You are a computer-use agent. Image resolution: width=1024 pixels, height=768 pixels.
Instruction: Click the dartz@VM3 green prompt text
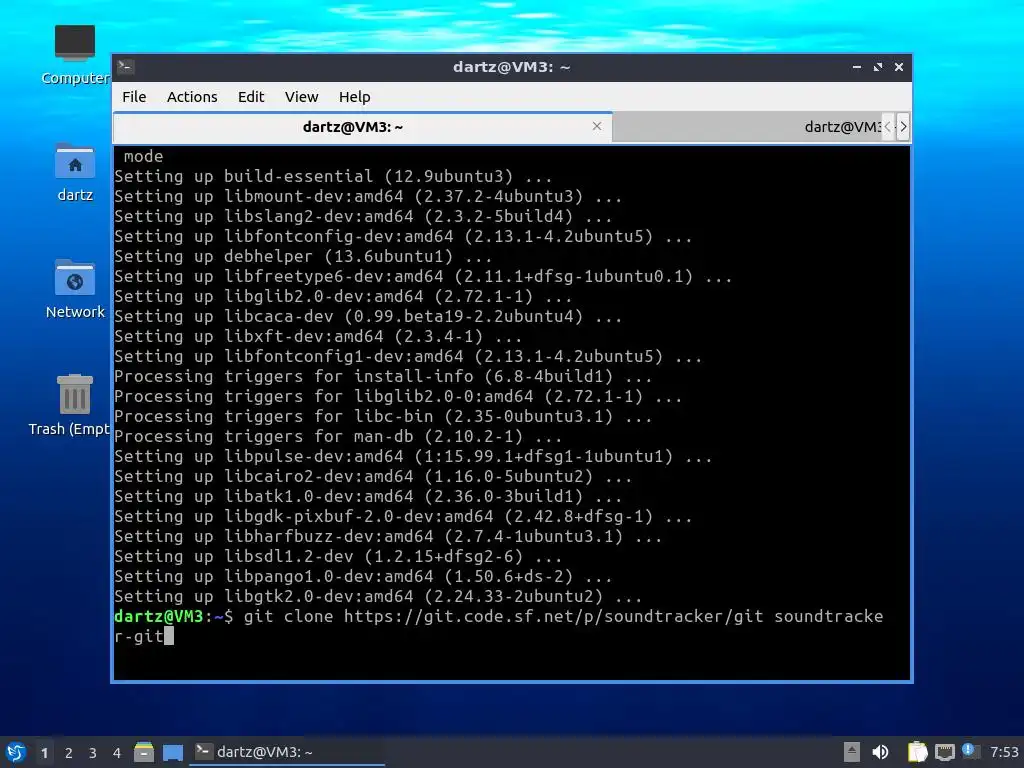coord(159,616)
